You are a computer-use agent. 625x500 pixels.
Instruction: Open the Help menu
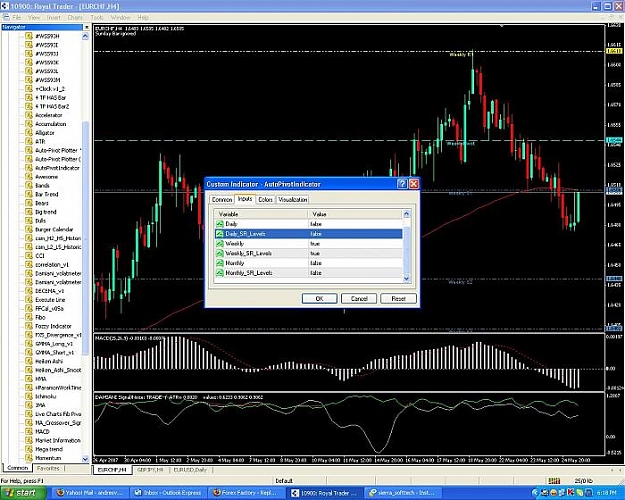(x=143, y=18)
